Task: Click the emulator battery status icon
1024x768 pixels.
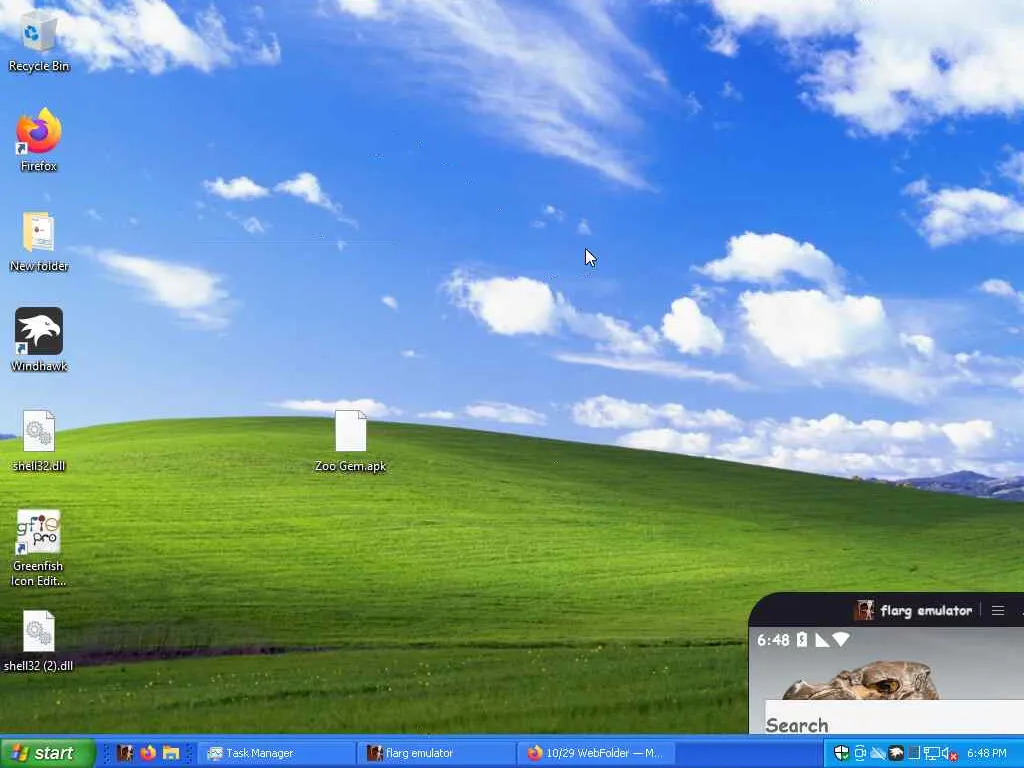Action: [x=801, y=640]
